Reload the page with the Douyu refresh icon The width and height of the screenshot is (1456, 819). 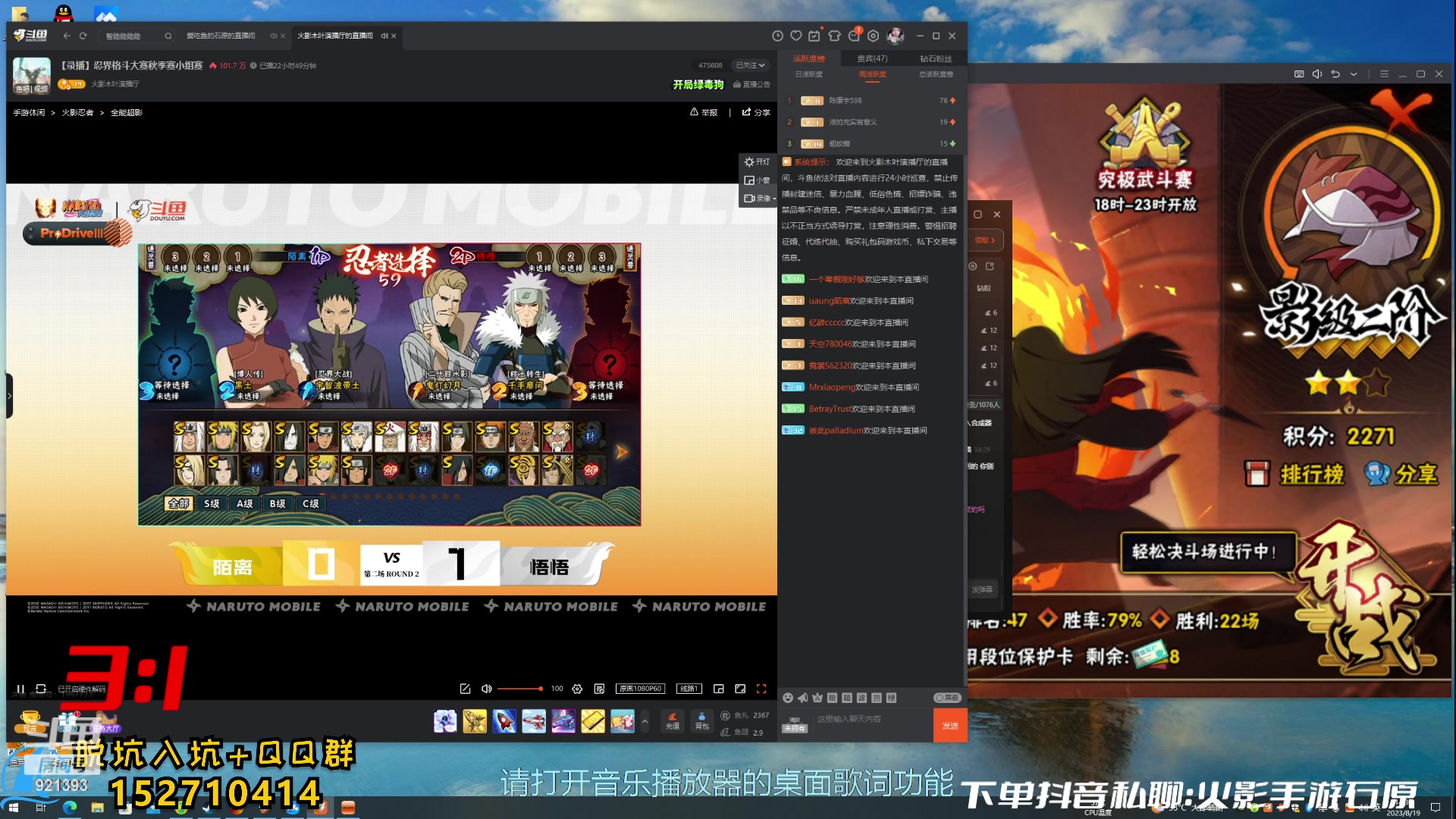point(83,36)
